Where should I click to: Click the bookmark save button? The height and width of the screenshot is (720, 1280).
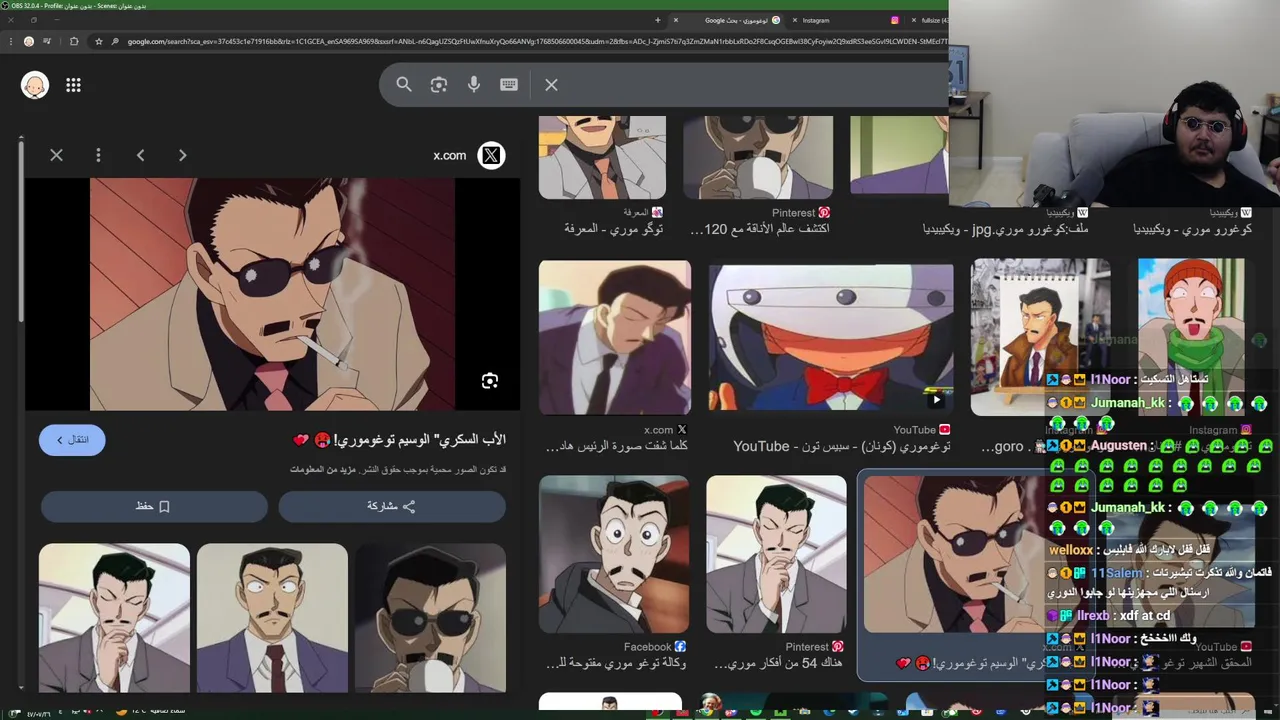tap(154, 506)
